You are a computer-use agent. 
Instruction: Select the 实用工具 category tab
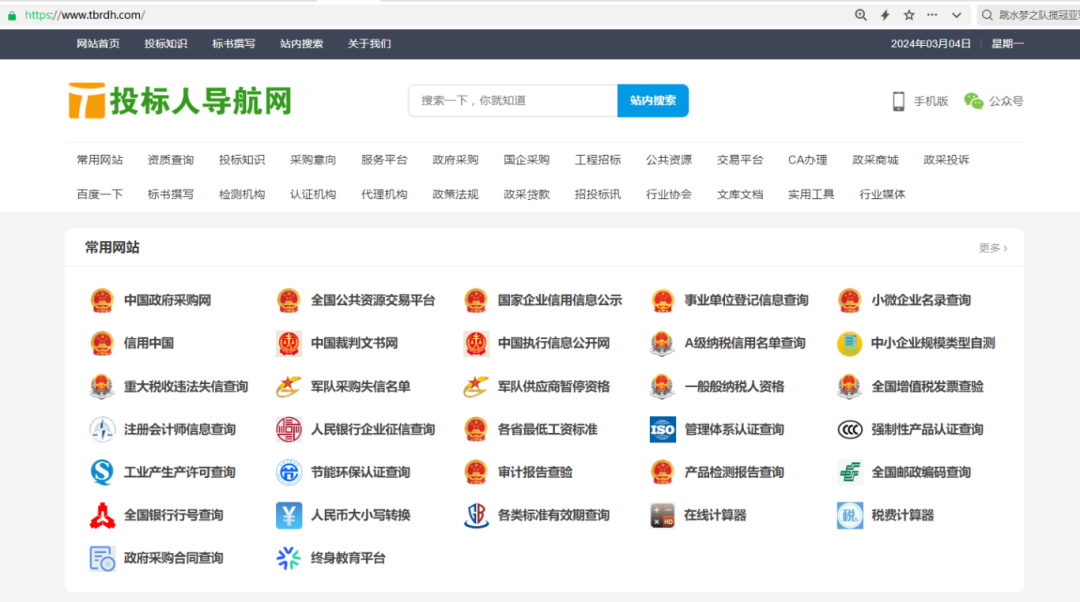pyautogui.click(x=811, y=194)
